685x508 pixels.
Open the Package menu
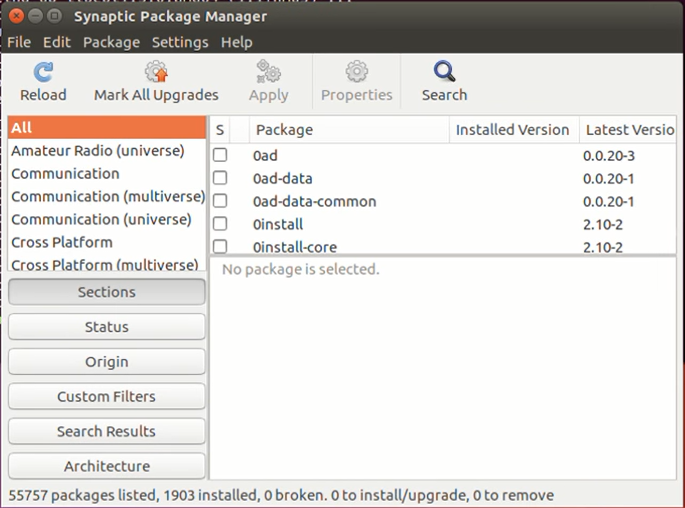tap(111, 42)
